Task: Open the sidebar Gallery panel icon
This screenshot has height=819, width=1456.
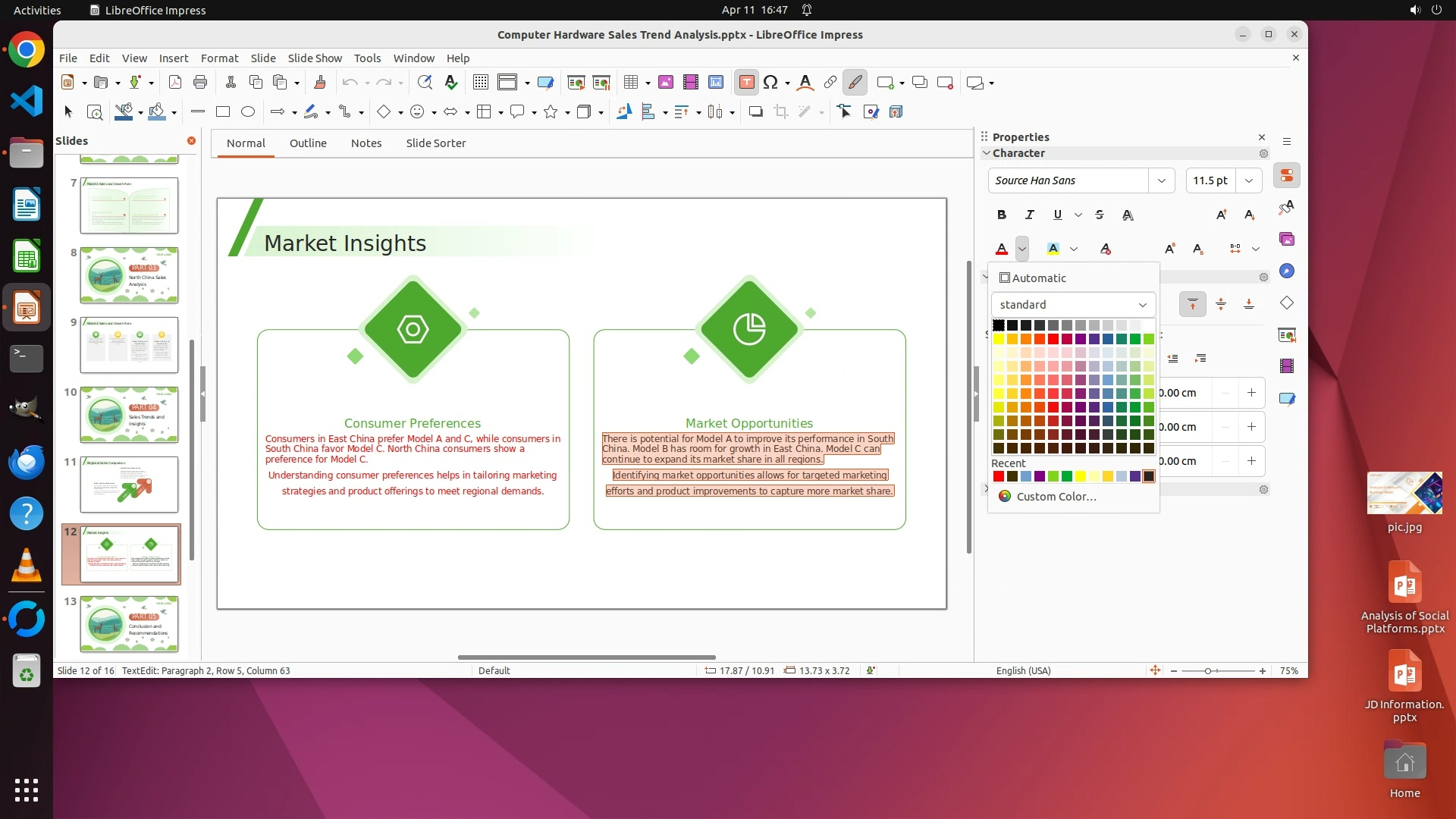Action: pos(1287,240)
